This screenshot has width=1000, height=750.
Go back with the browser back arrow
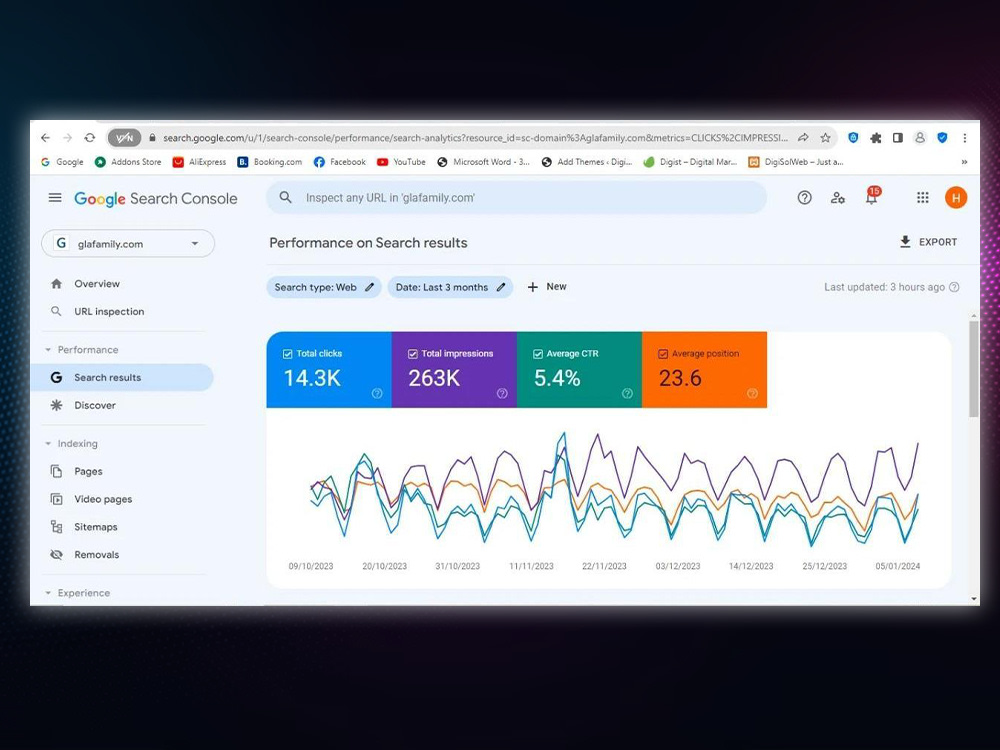coord(45,138)
